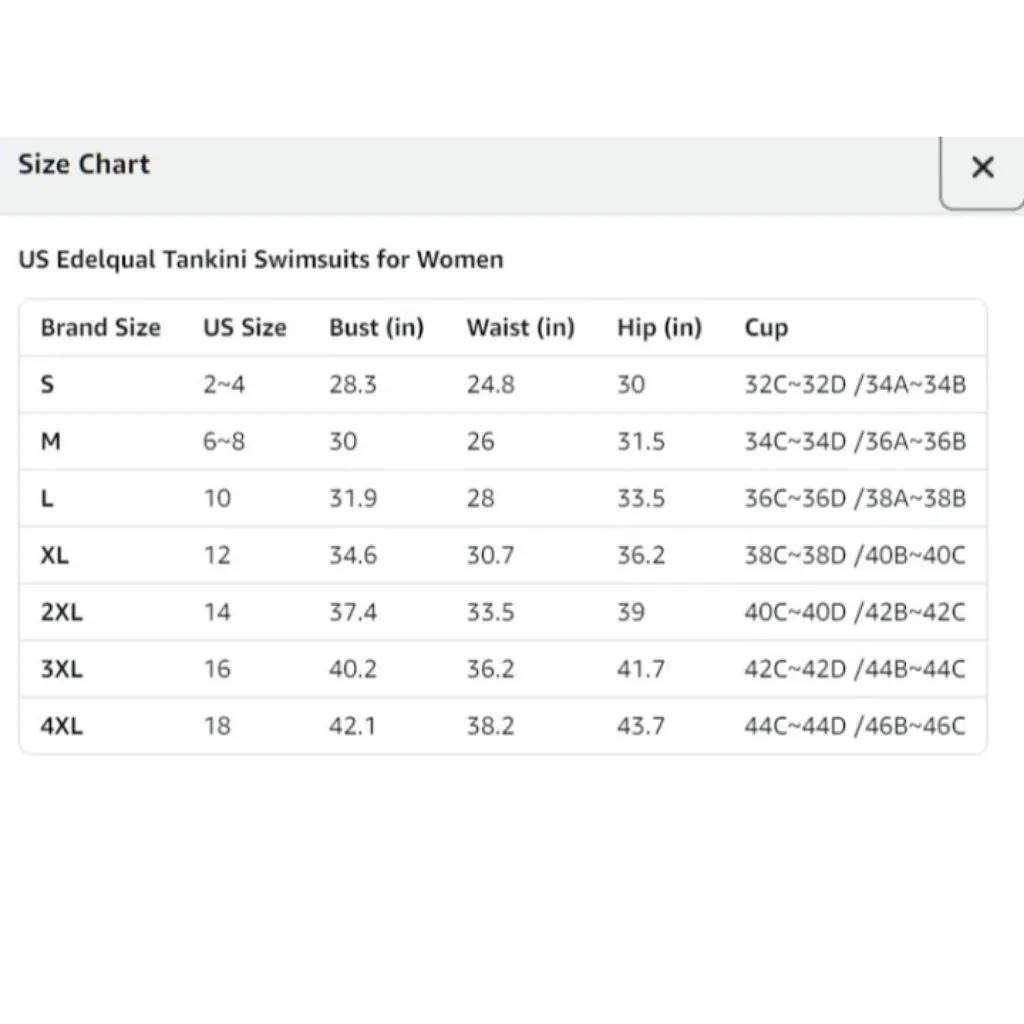The height and width of the screenshot is (1024, 1024).
Task: Click the M brand size row label
Action: point(50,442)
